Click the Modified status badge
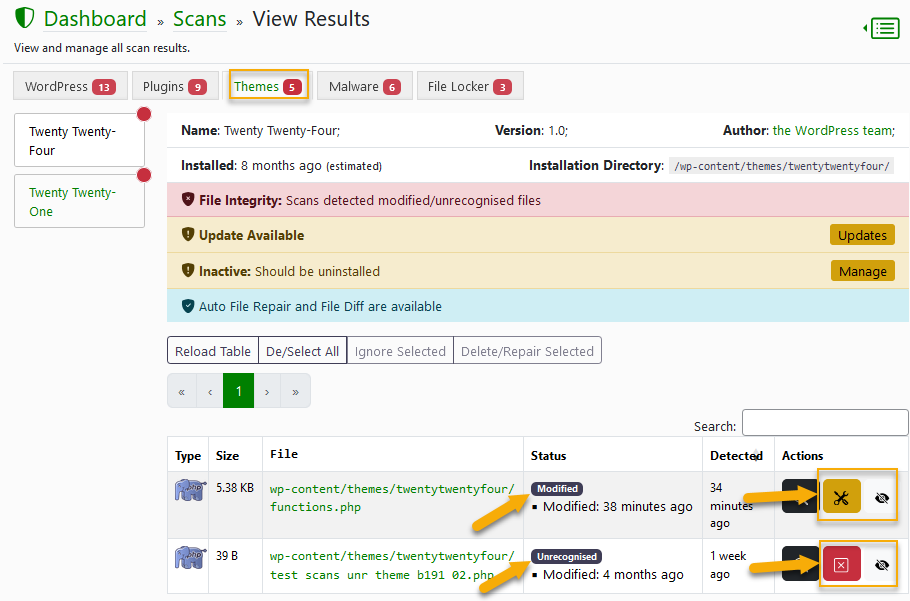This screenshot has width=910, height=601. tap(557, 488)
